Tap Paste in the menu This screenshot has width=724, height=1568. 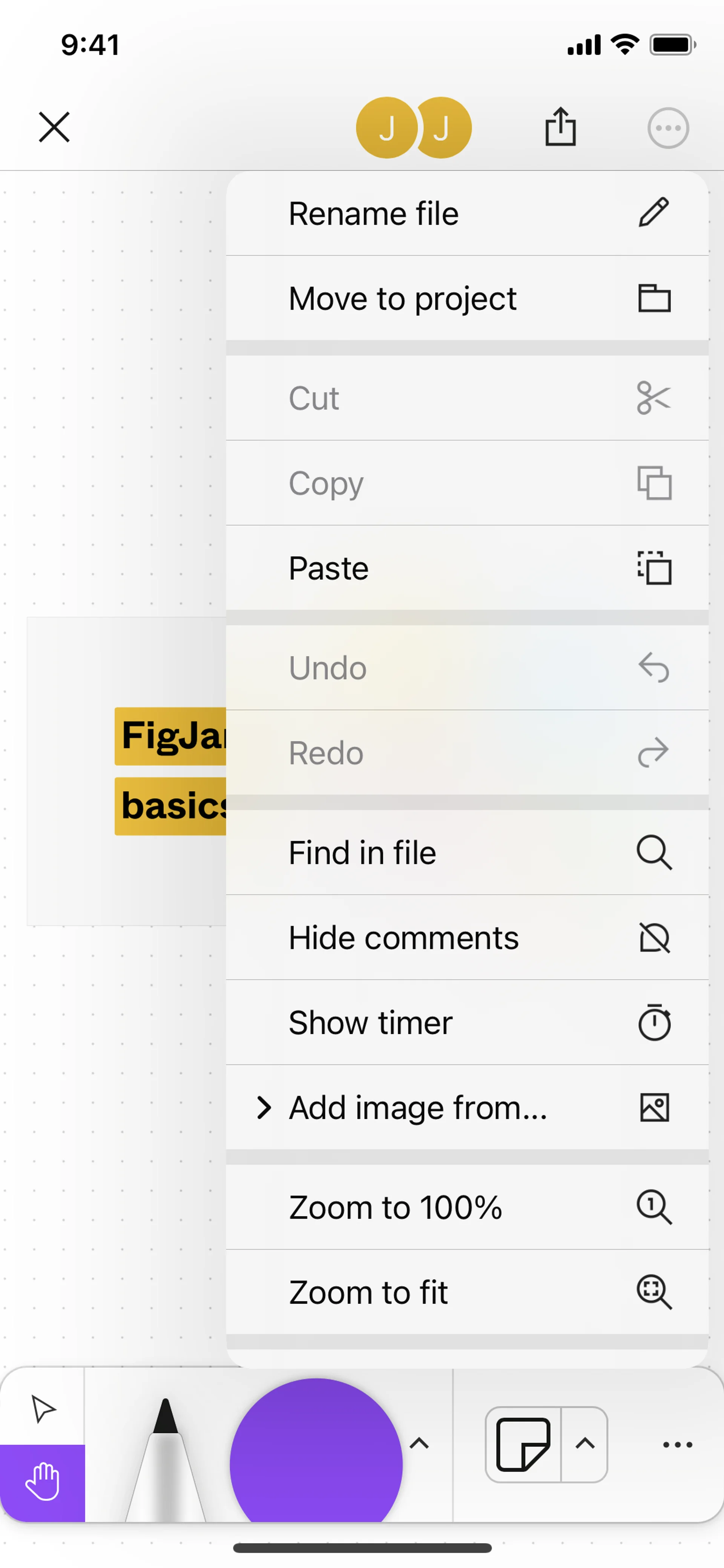click(467, 568)
